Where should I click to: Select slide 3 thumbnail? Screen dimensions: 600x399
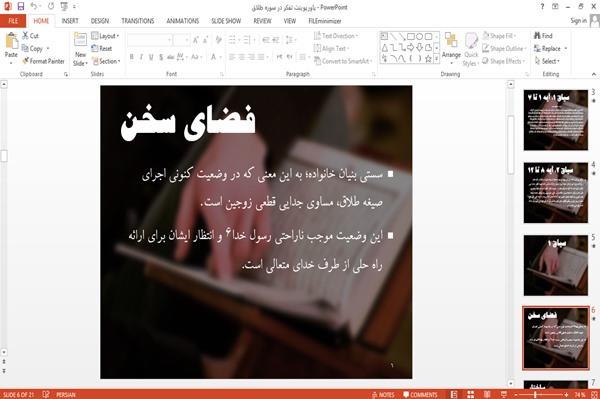click(x=556, y=120)
